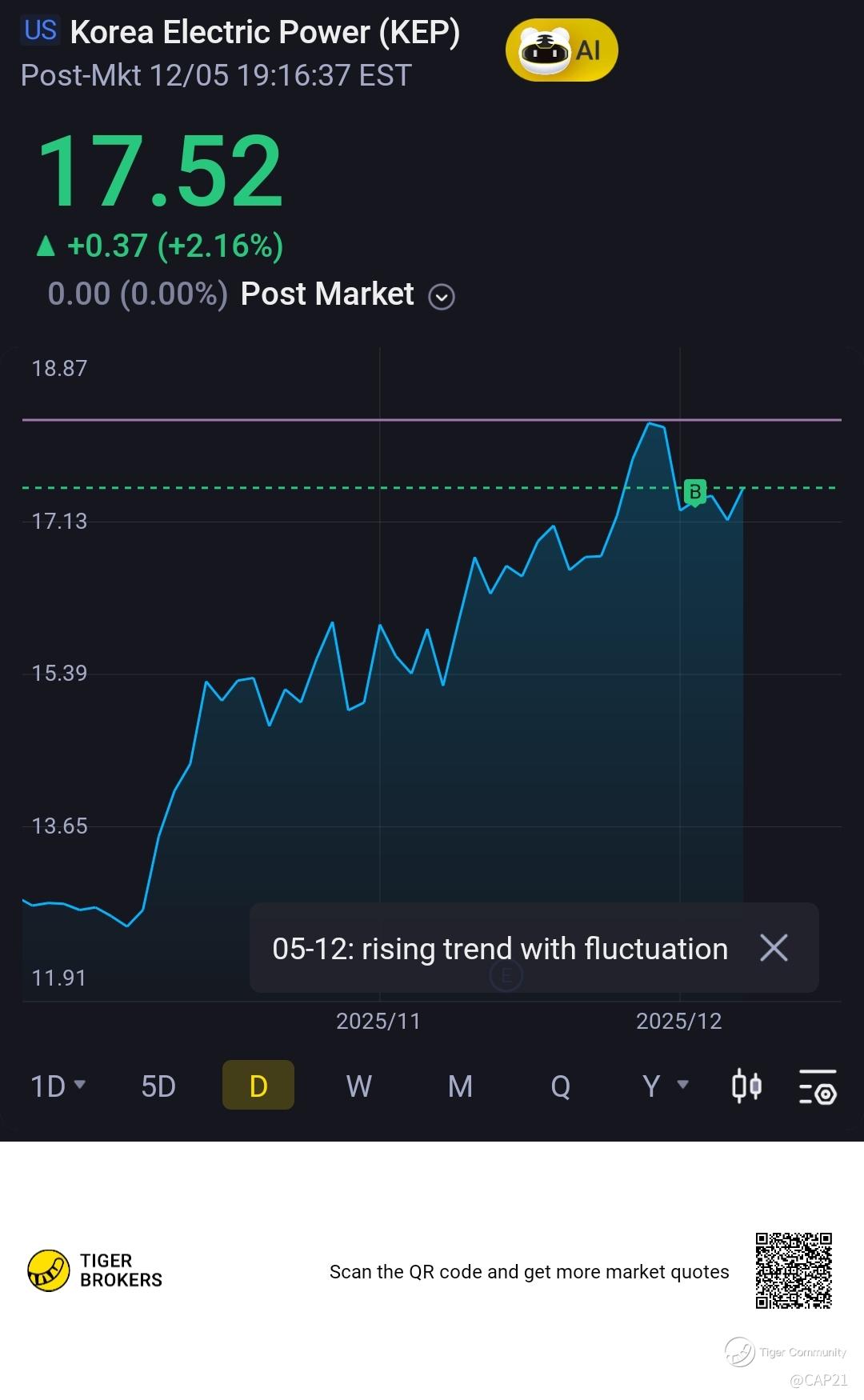Screen dimensions: 864x1400
Task: Tap the Tiger Community watermark icon
Action: pyautogui.click(x=739, y=1352)
